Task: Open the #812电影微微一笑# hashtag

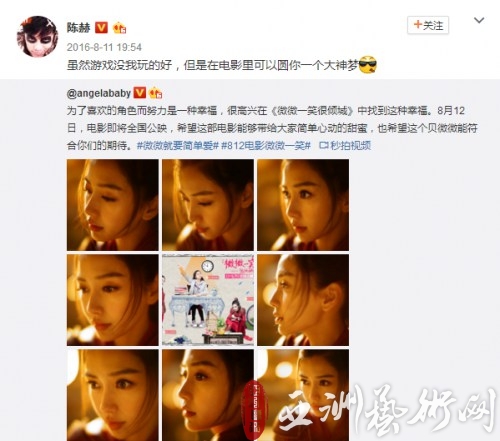Action: 266,146
